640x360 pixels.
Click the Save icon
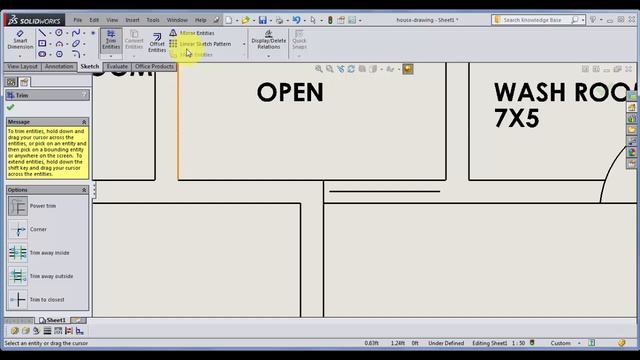pyautogui.click(x=262, y=20)
